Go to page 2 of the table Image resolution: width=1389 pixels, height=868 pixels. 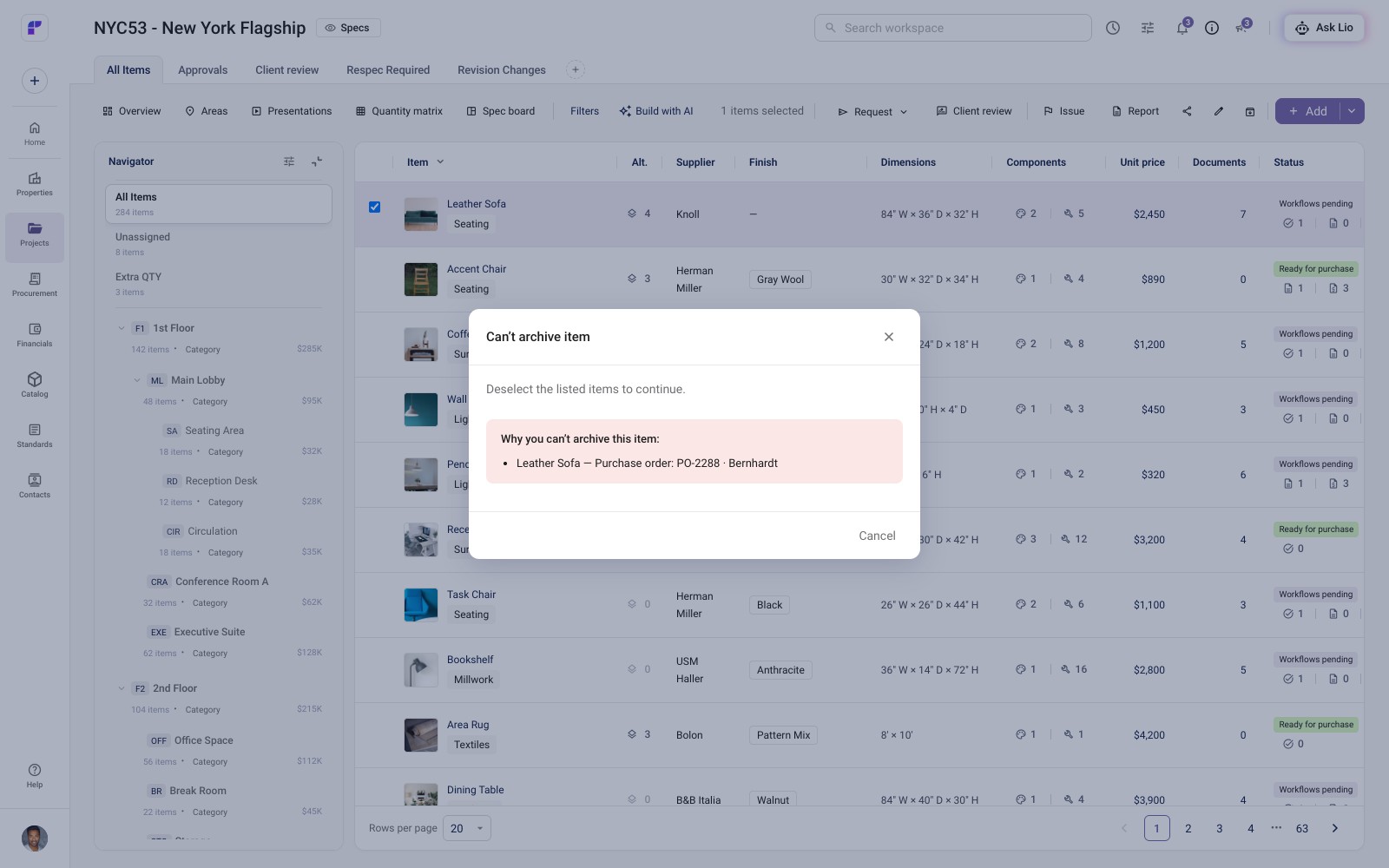coord(1188,828)
